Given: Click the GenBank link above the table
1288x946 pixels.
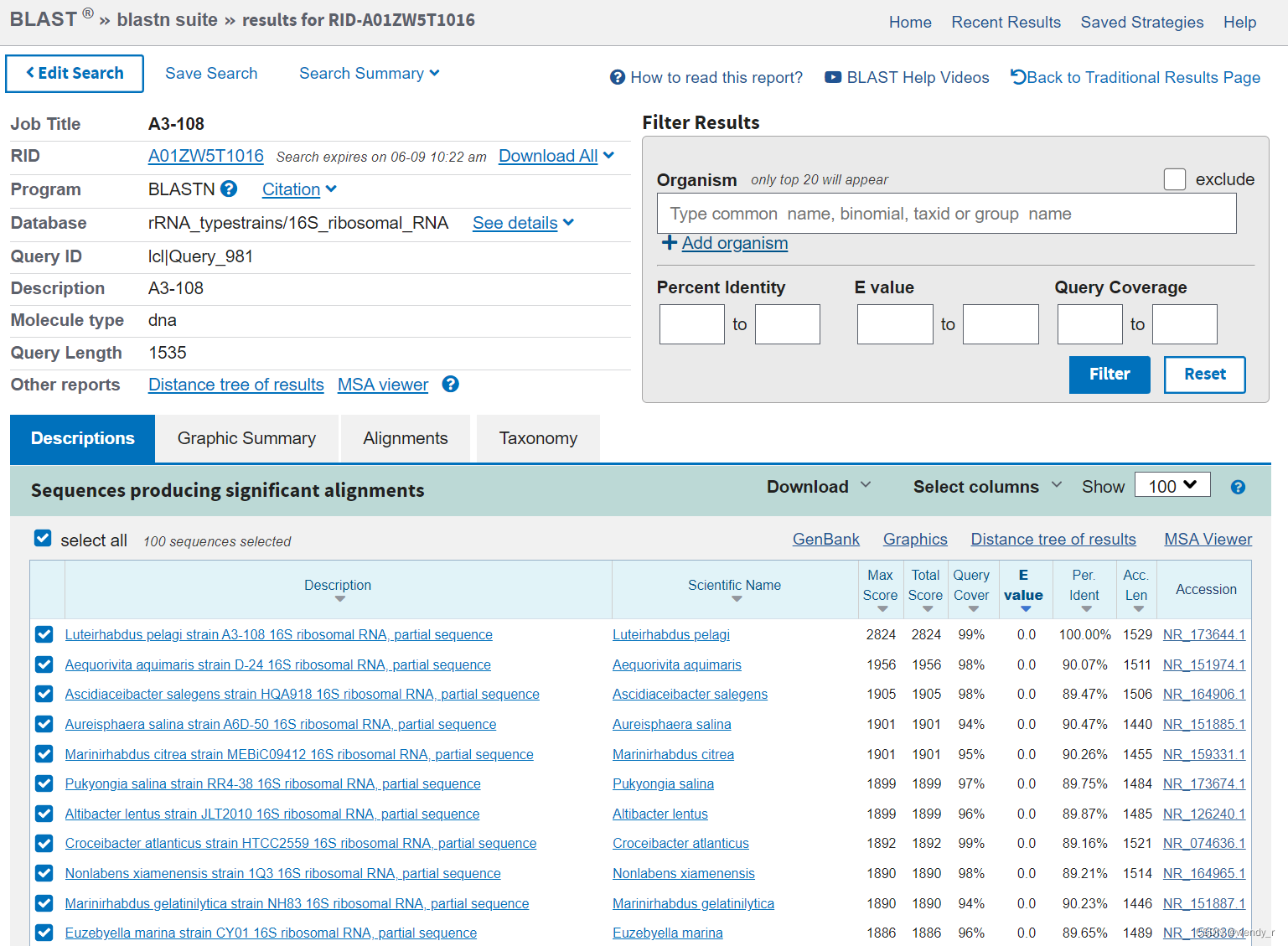Looking at the screenshot, I should (826, 540).
